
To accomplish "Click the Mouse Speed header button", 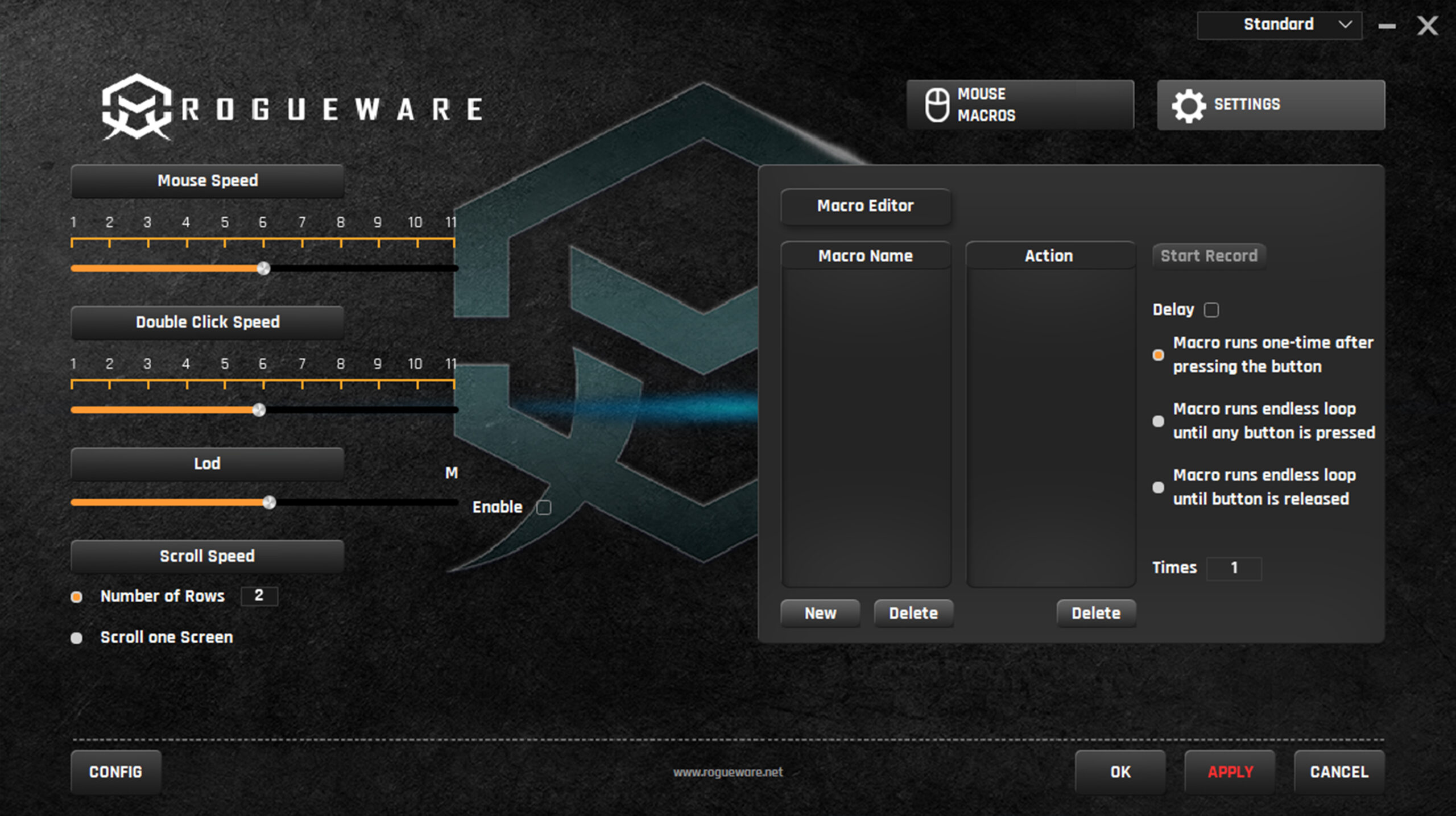I will [x=208, y=181].
